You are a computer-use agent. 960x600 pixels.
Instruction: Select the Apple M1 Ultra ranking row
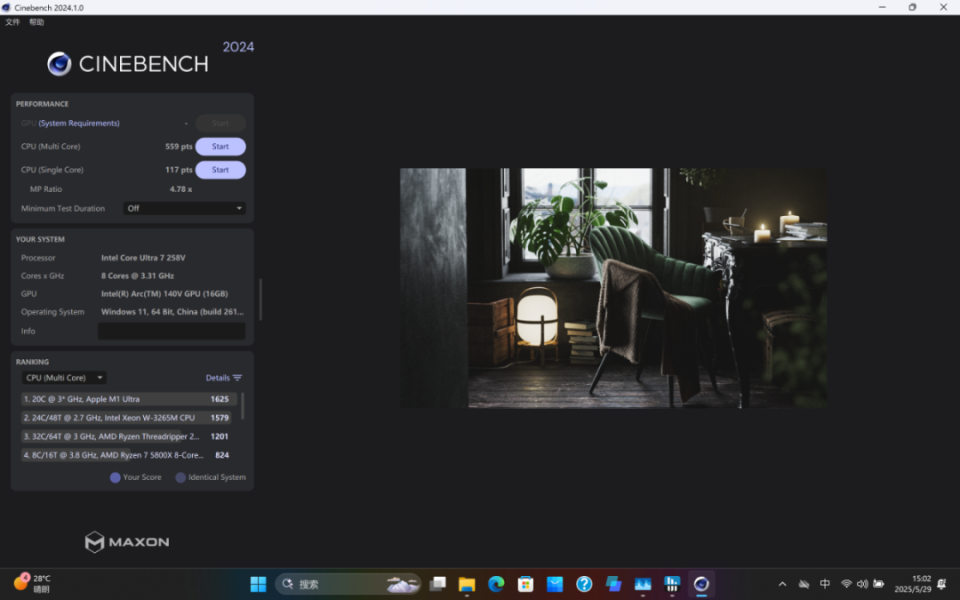pos(129,399)
